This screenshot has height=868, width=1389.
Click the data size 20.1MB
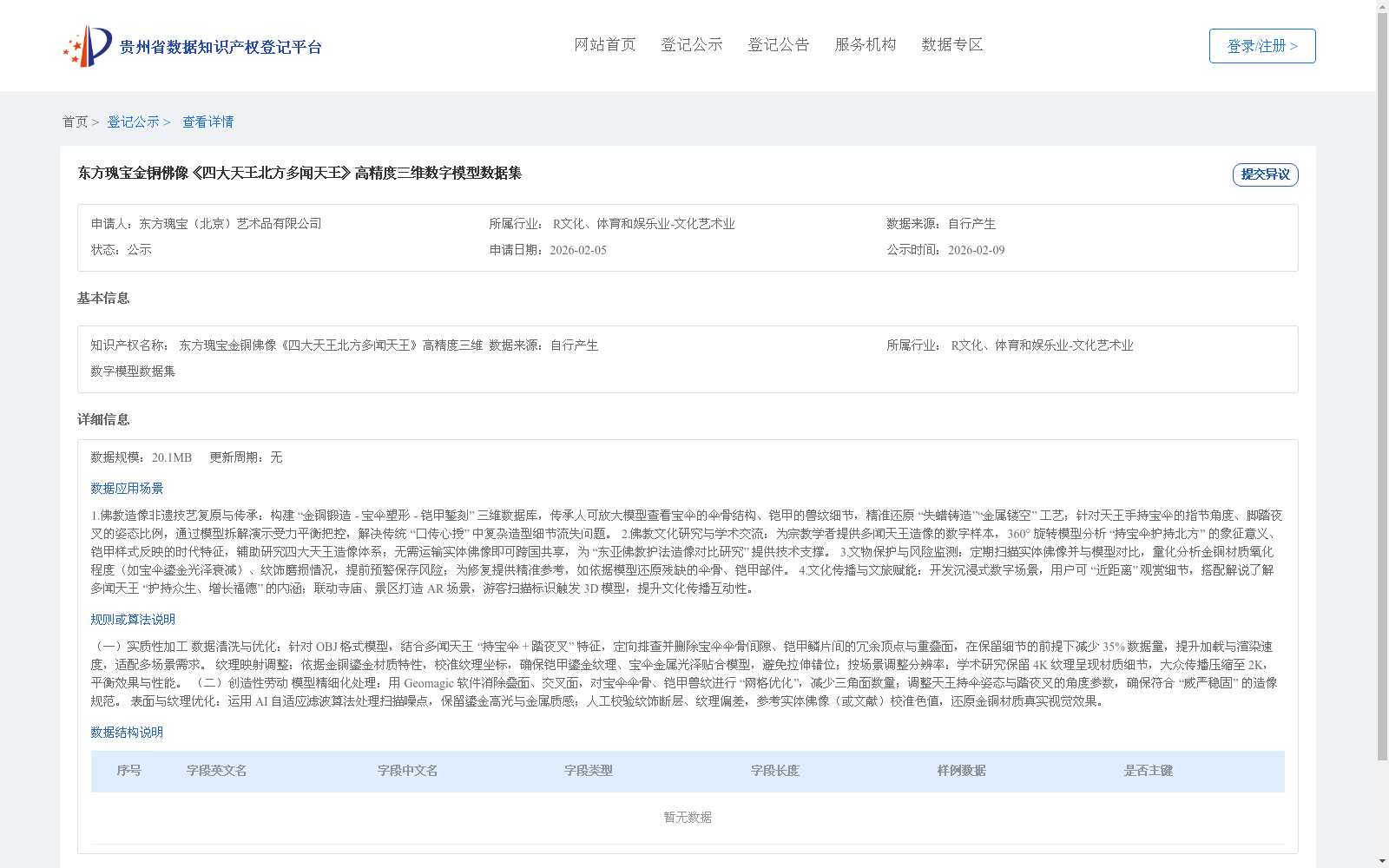click(172, 457)
